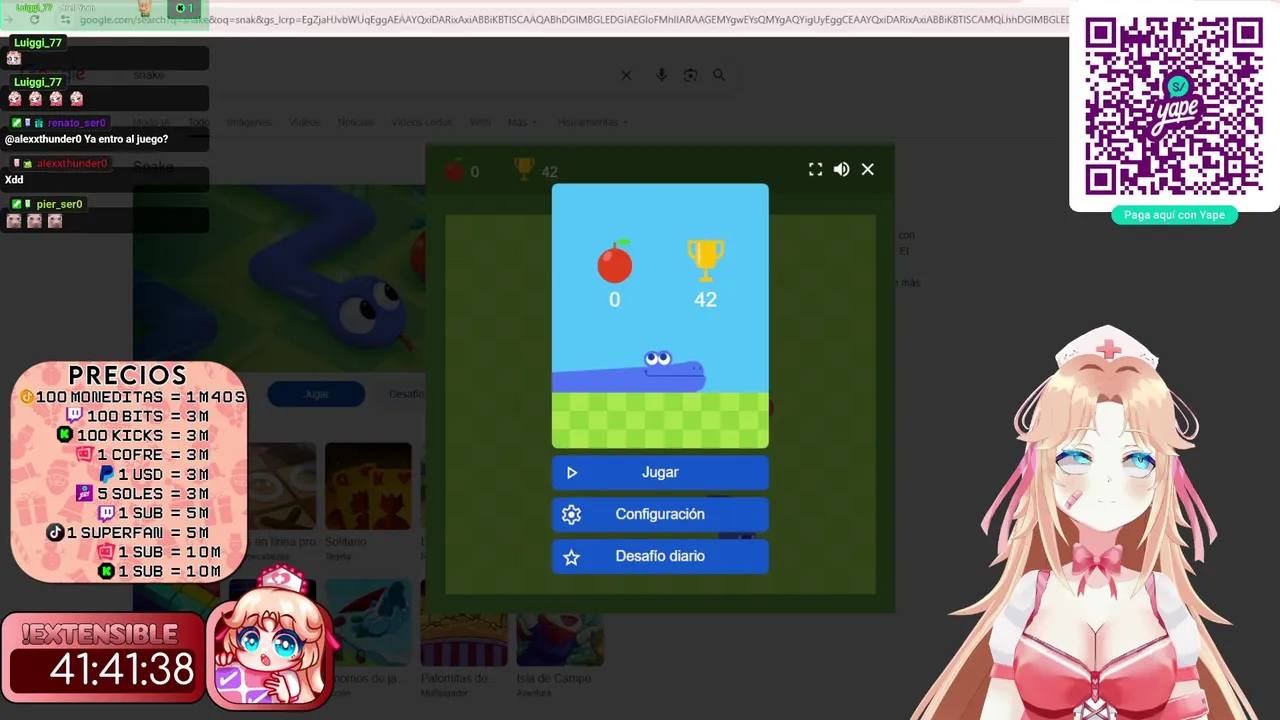
Task: Open Configuración in the Snake menu
Action: click(x=660, y=514)
